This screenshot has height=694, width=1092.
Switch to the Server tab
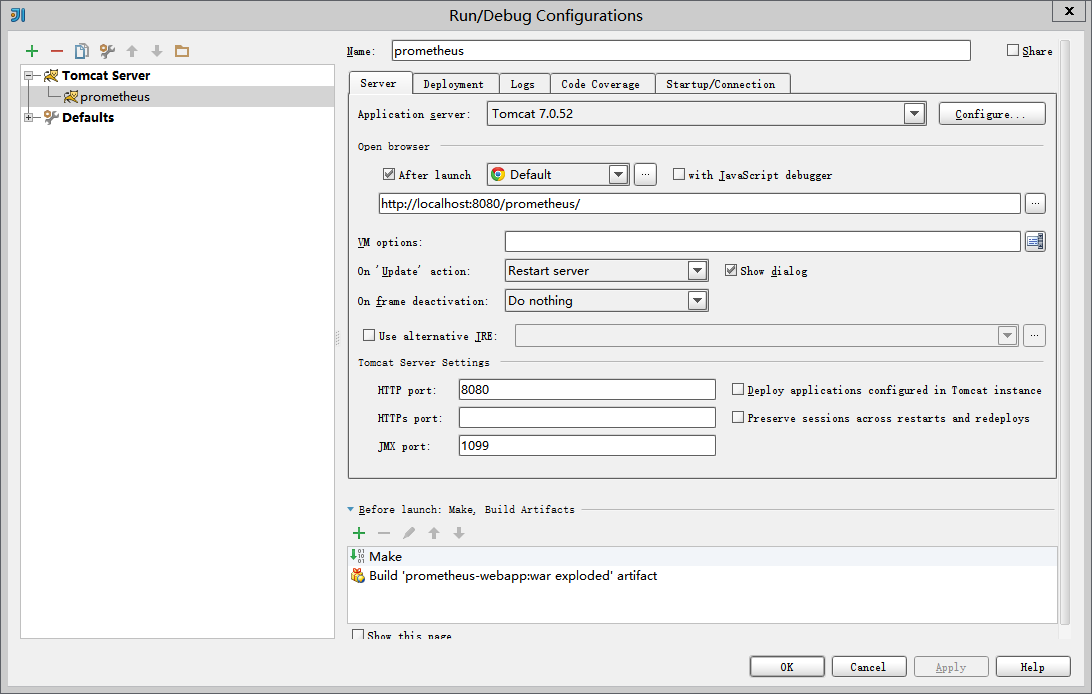380,83
